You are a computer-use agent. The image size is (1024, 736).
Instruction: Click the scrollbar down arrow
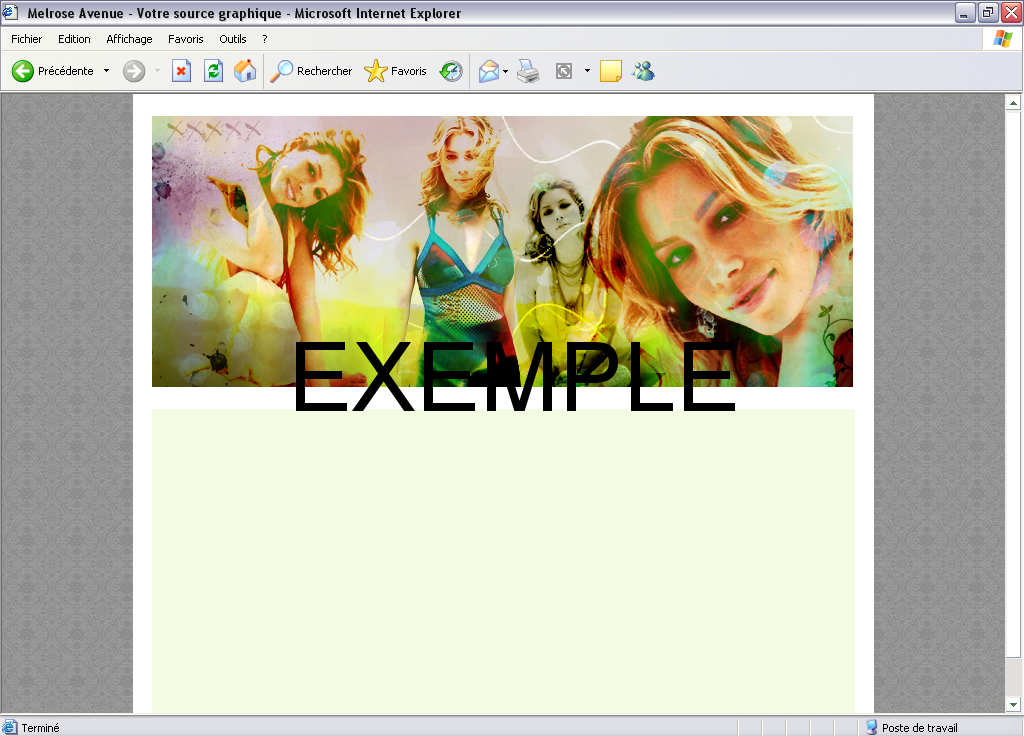pos(1013,705)
